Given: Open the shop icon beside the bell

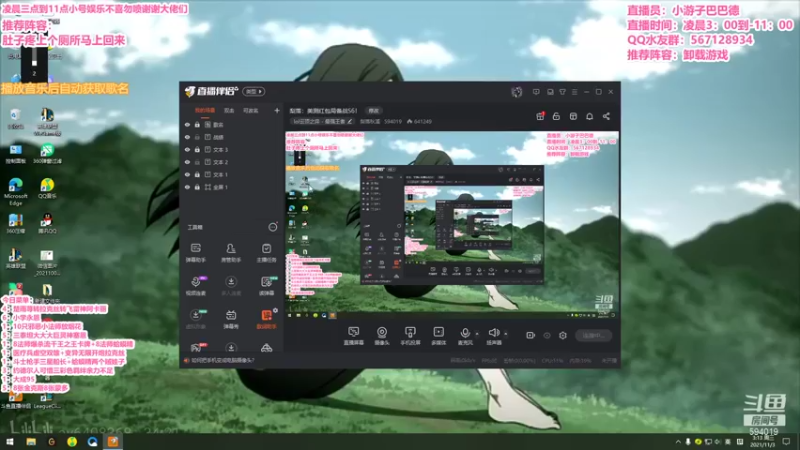Looking at the screenshot, I should tap(573, 116).
